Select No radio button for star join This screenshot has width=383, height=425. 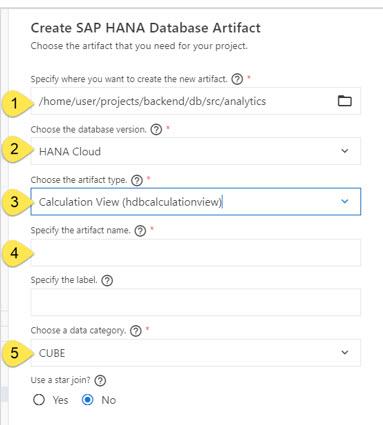click(88, 400)
